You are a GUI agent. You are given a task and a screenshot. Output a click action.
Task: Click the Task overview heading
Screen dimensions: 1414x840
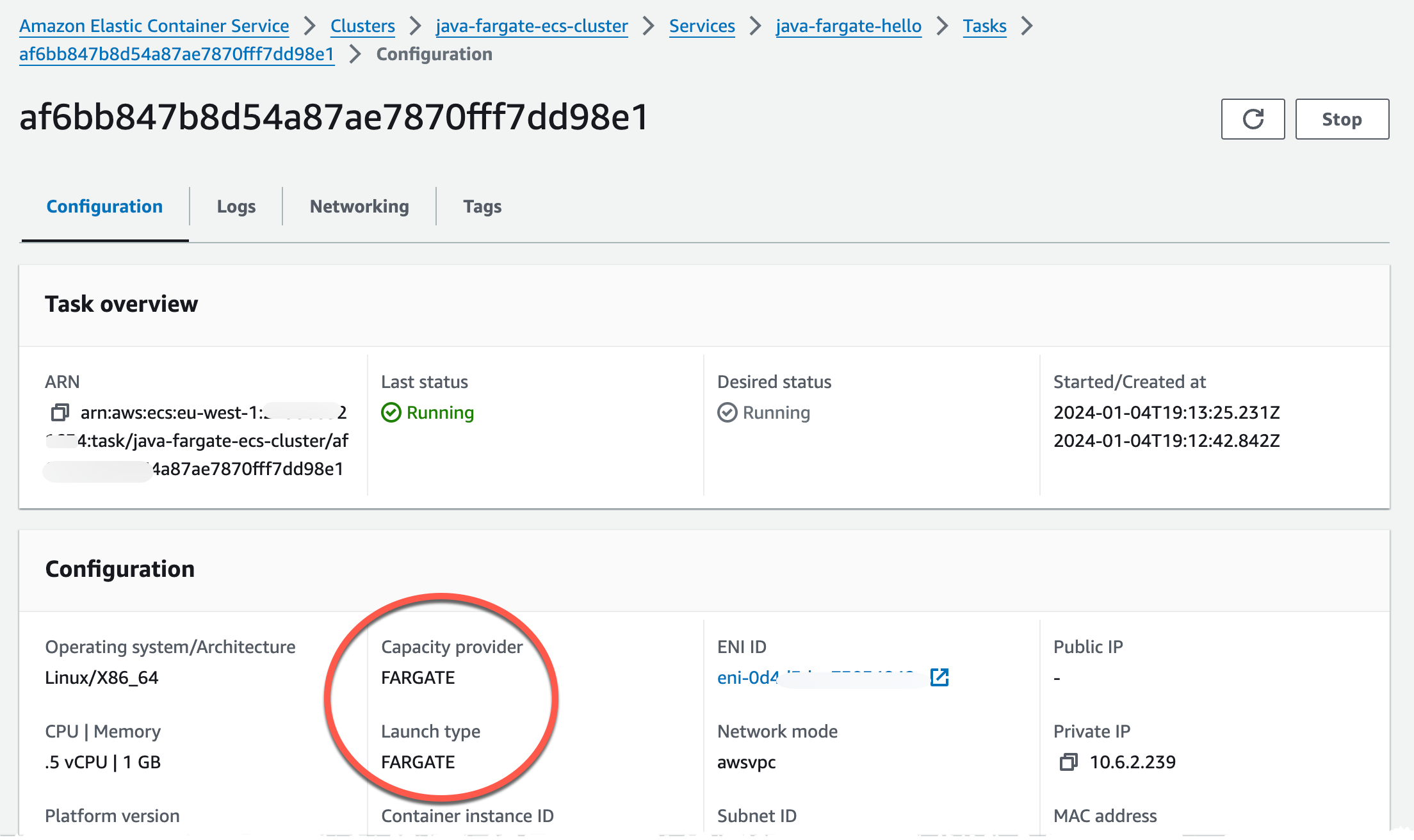122,303
